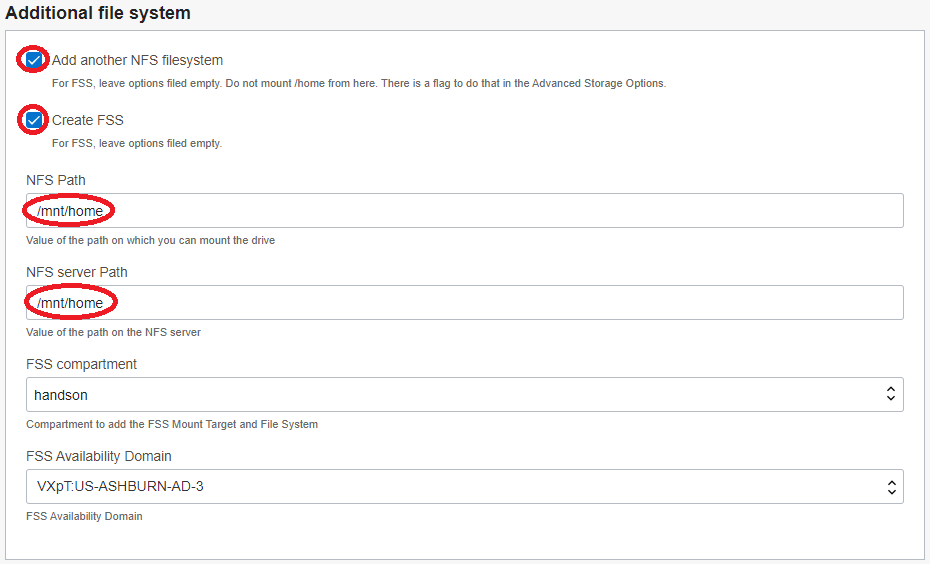Click the 'FSS Availability Domain' label above the dropdown

[x=99, y=456]
